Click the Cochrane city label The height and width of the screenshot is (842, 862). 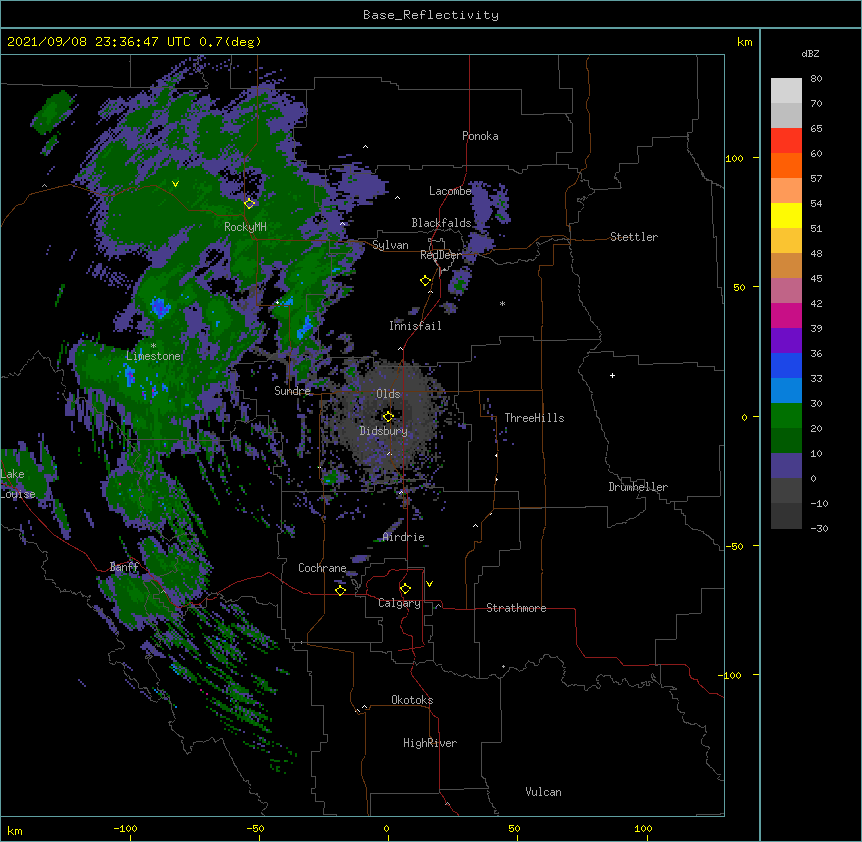pos(322,568)
